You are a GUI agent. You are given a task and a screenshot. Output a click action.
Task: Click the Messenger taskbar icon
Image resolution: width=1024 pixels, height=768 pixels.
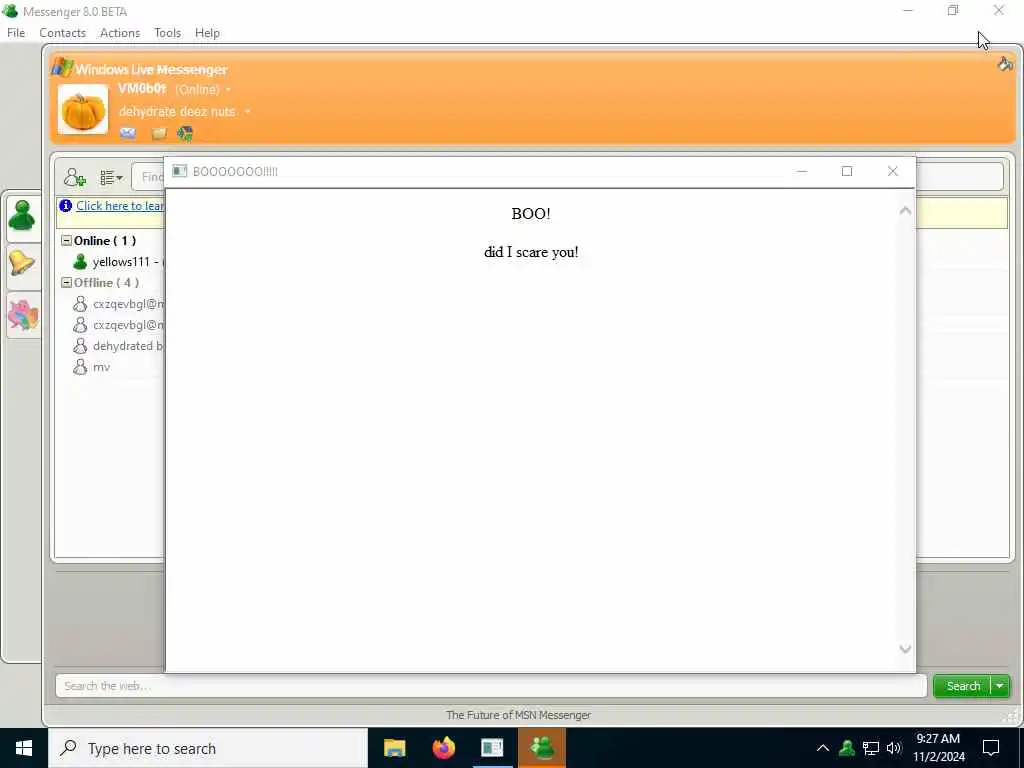[542, 748]
